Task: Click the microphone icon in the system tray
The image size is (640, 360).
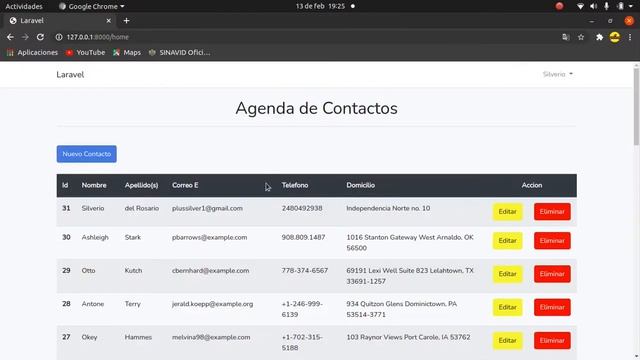Action: (x=607, y=6)
